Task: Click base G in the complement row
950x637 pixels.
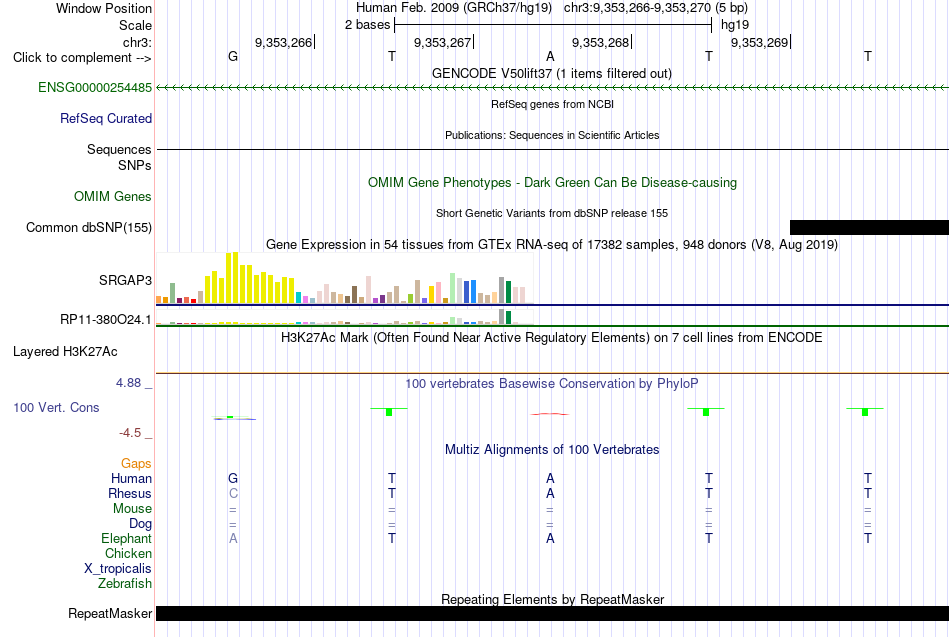Action: coord(233,56)
